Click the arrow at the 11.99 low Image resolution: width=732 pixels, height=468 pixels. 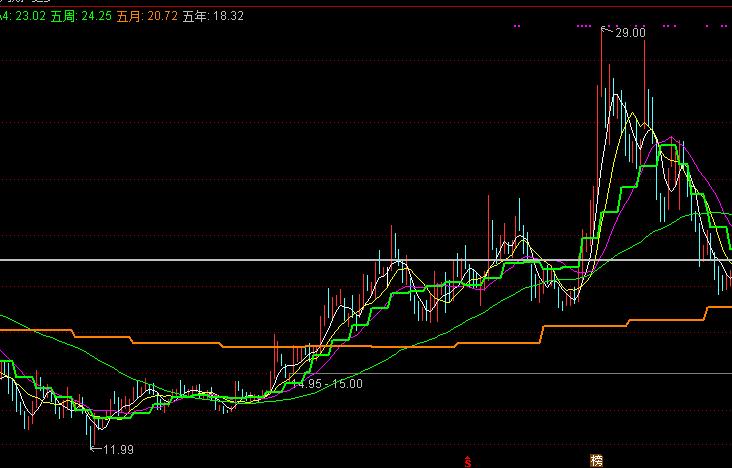click(97, 449)
